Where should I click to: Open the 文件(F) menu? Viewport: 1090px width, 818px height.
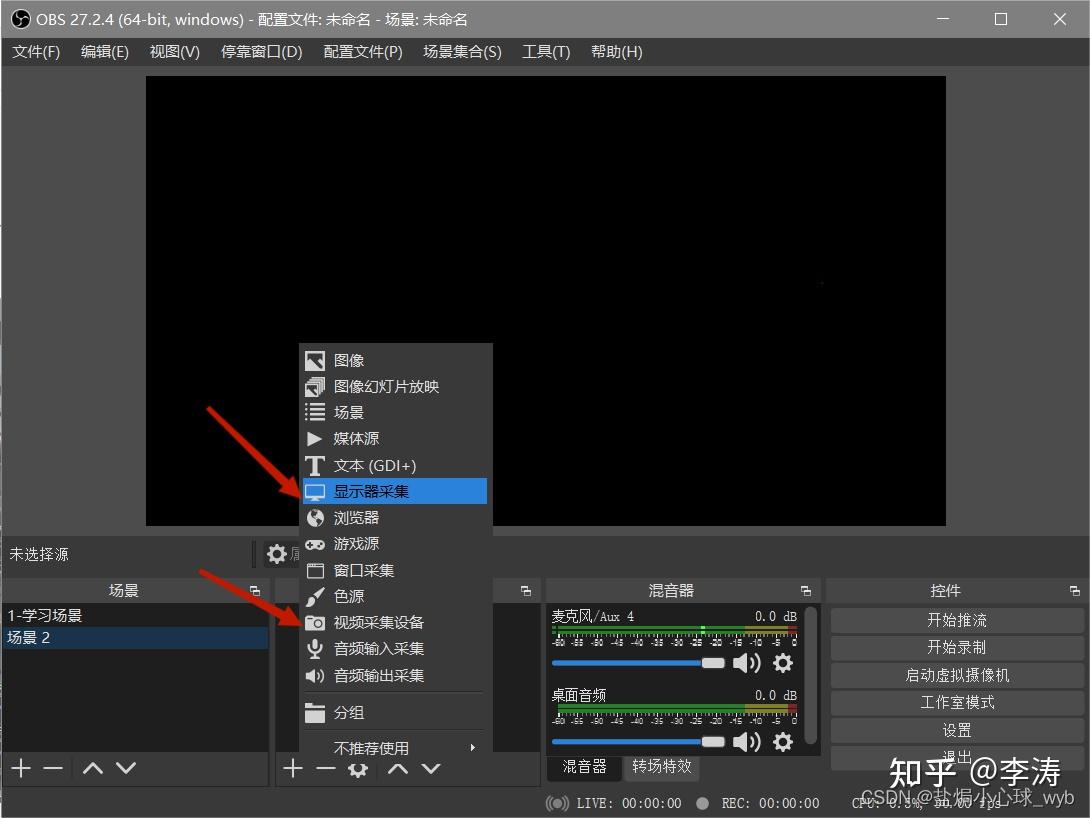[36, 52]
